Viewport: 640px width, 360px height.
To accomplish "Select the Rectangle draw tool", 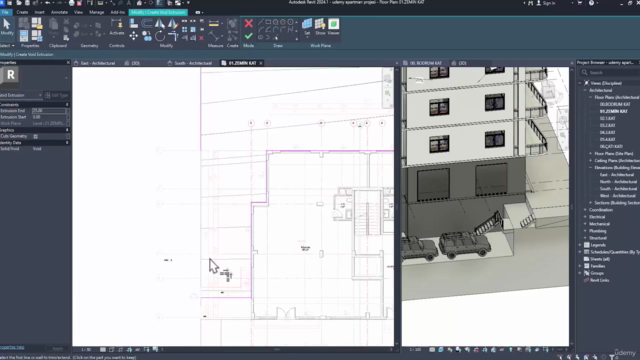I will (x=268, y=22).
